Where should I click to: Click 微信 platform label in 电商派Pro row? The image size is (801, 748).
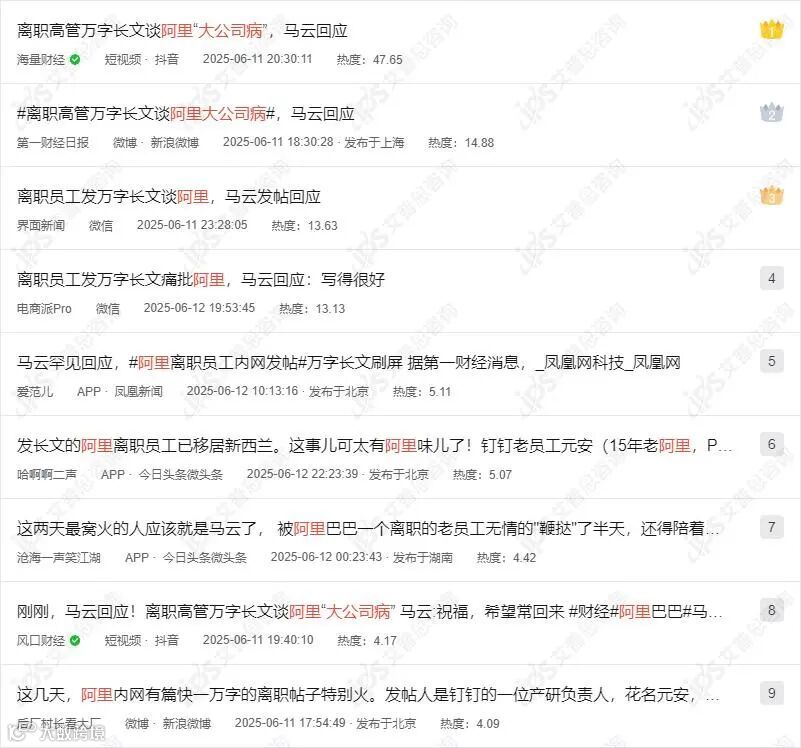pyautogui.click(x=108, y=309)
